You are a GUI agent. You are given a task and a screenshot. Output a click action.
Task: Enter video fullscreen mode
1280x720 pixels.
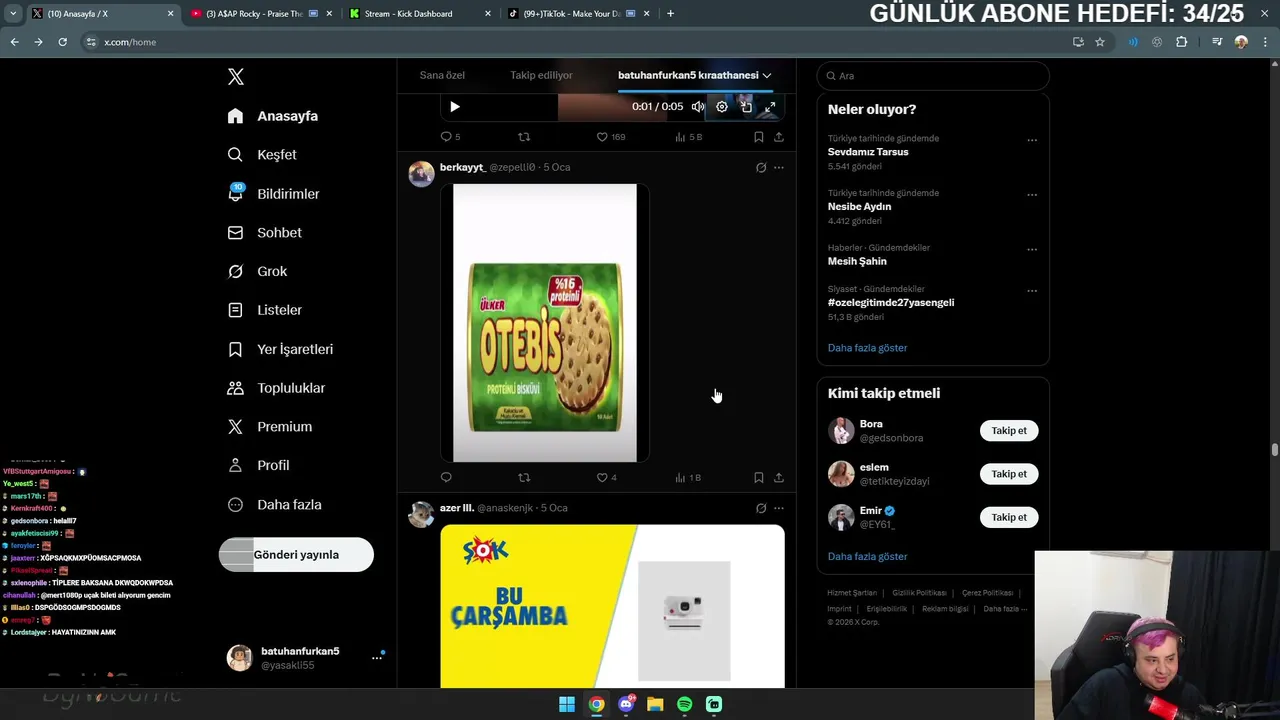(x=770, y=107)
